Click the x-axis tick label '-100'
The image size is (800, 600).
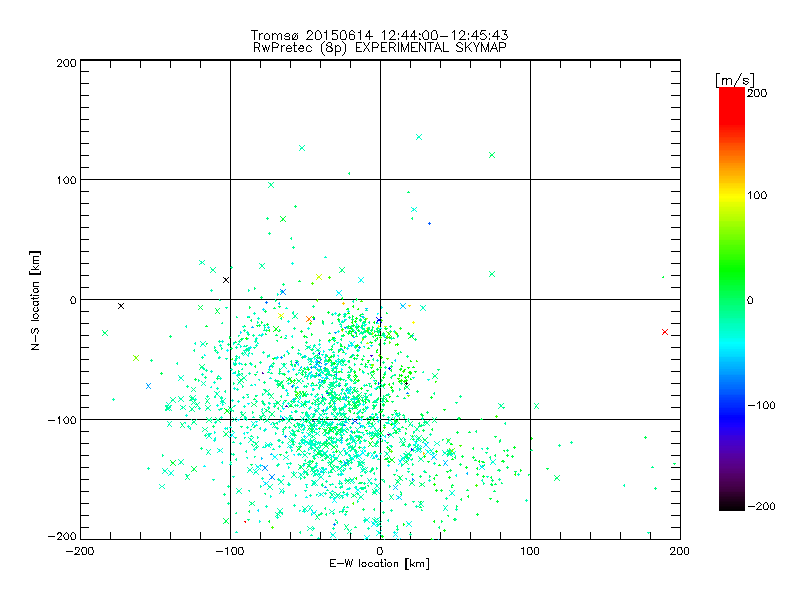(x=230, y=551)
